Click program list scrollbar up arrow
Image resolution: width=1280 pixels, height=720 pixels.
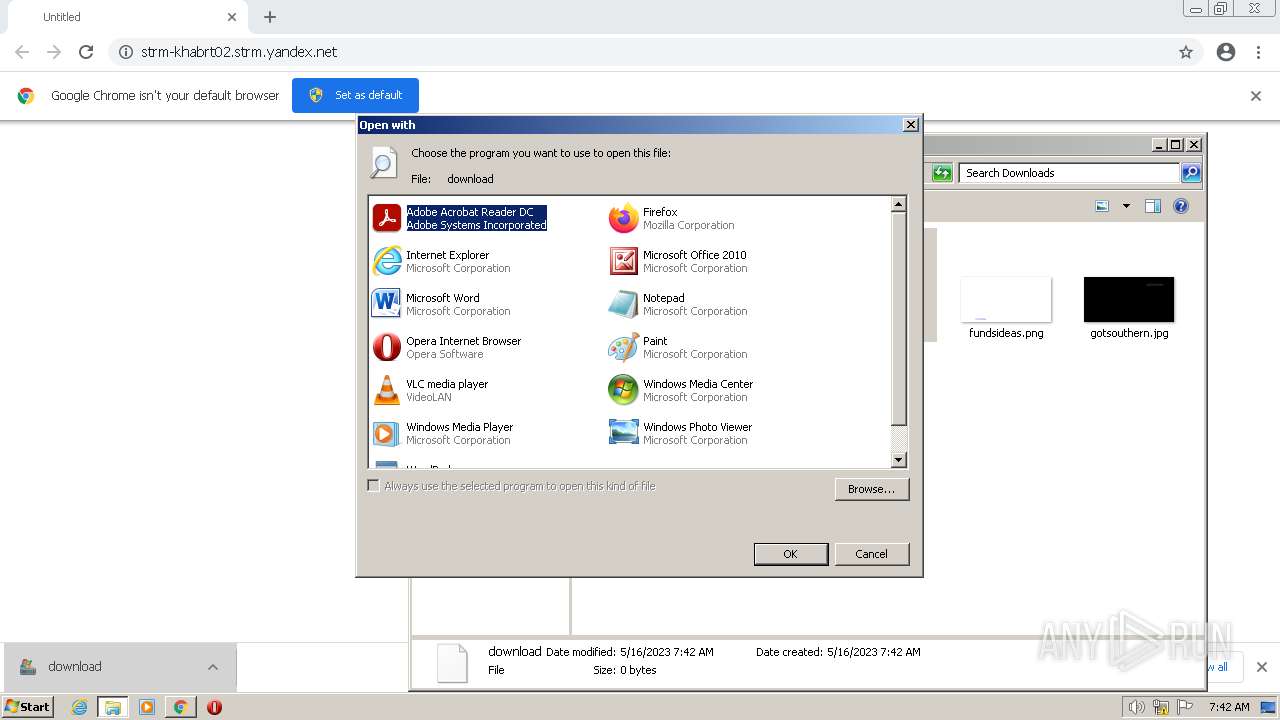point(898,204)
